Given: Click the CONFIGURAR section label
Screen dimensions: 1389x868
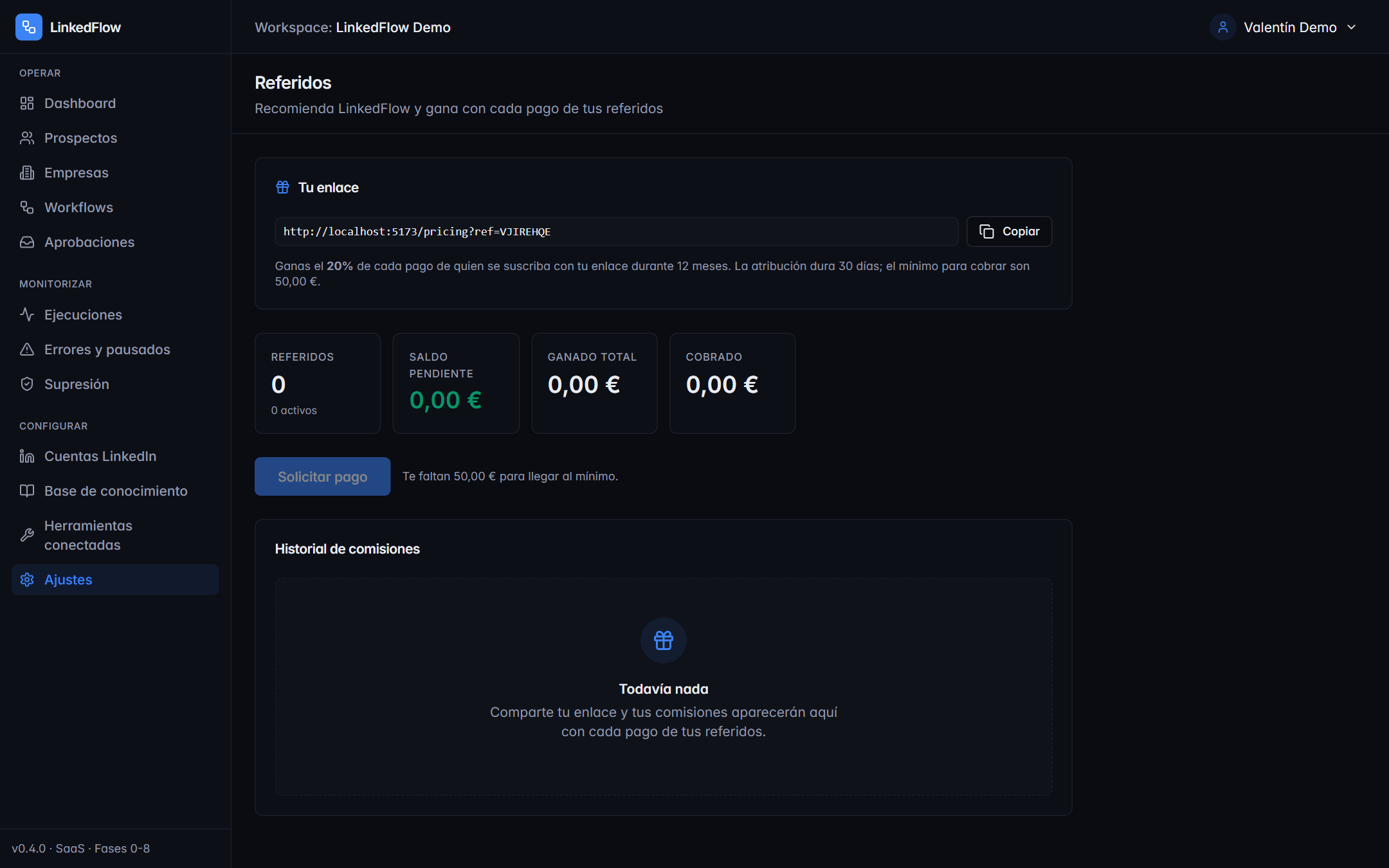Looking at the screenshot, I should pyautogui.click(x=53, y=426).
